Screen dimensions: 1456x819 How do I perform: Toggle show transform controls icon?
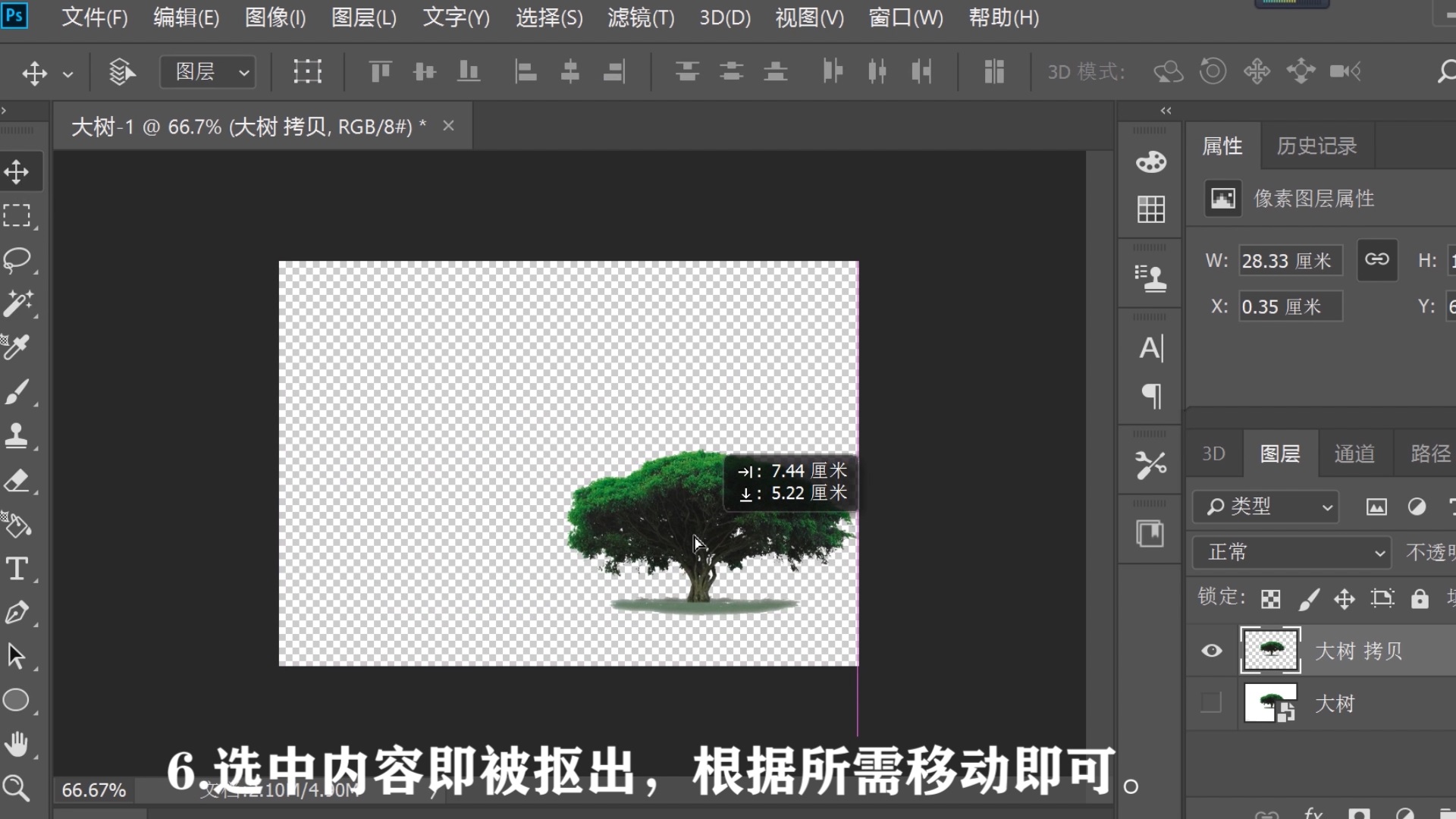click(x=307, y=72)
